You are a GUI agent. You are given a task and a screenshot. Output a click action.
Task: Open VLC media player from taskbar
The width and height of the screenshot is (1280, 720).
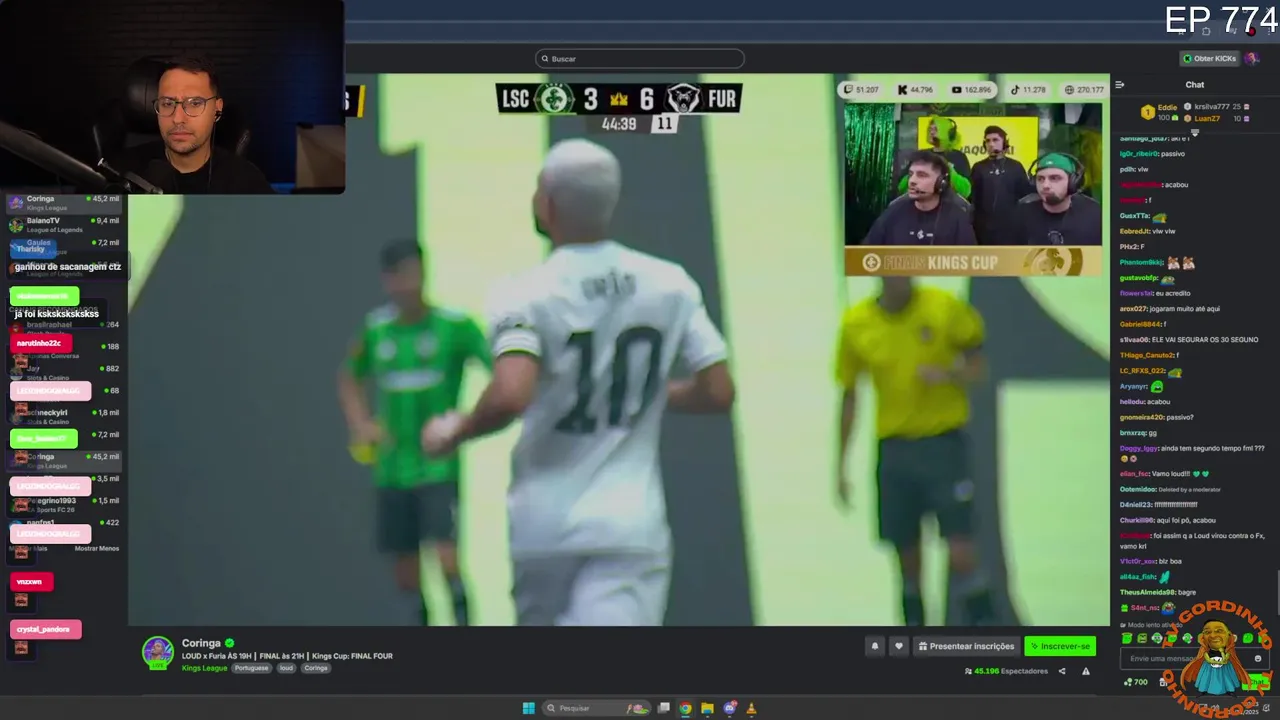coord(752,708)
